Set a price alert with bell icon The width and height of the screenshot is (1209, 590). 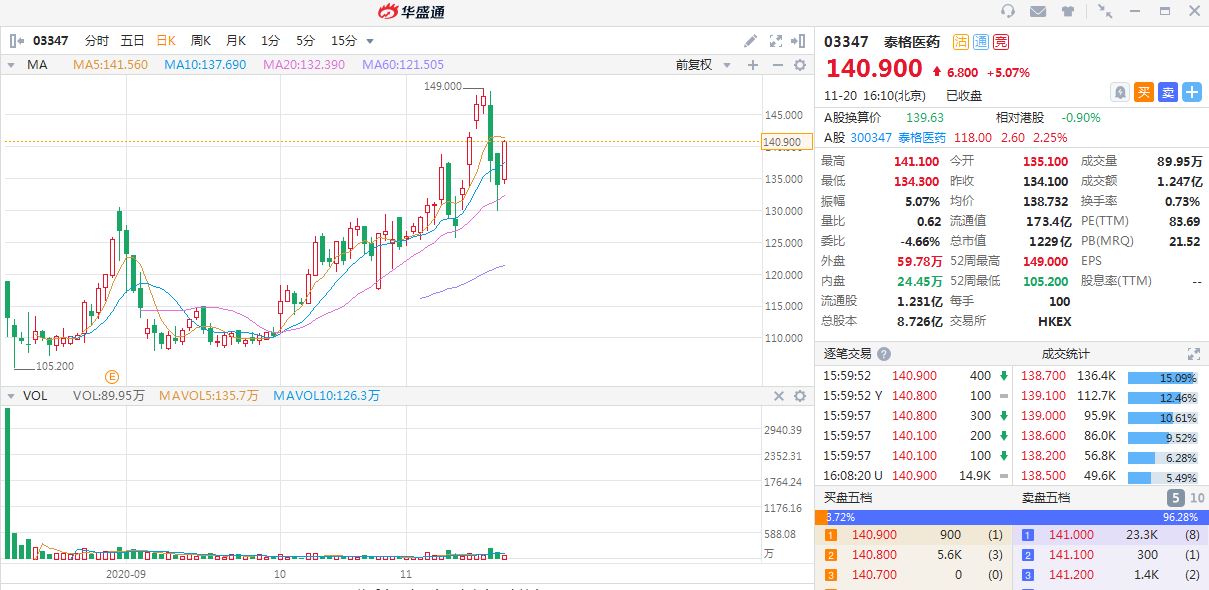1120,92
